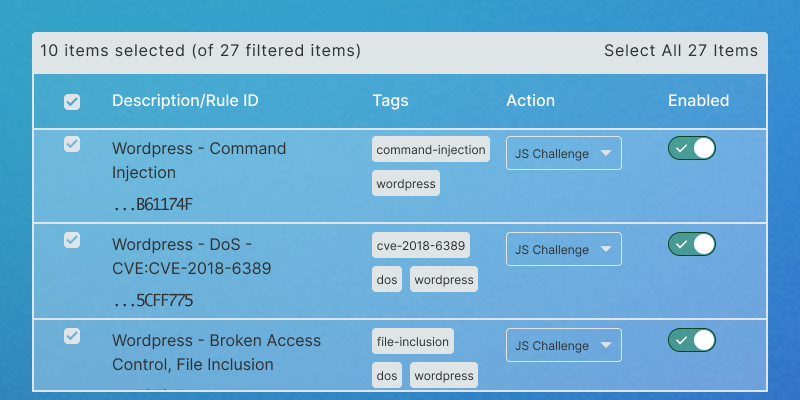This screenshot has height=400, width=800.
Task: Expand JS Challenge dropdown for DoS rule
Action: pos(564,249)
